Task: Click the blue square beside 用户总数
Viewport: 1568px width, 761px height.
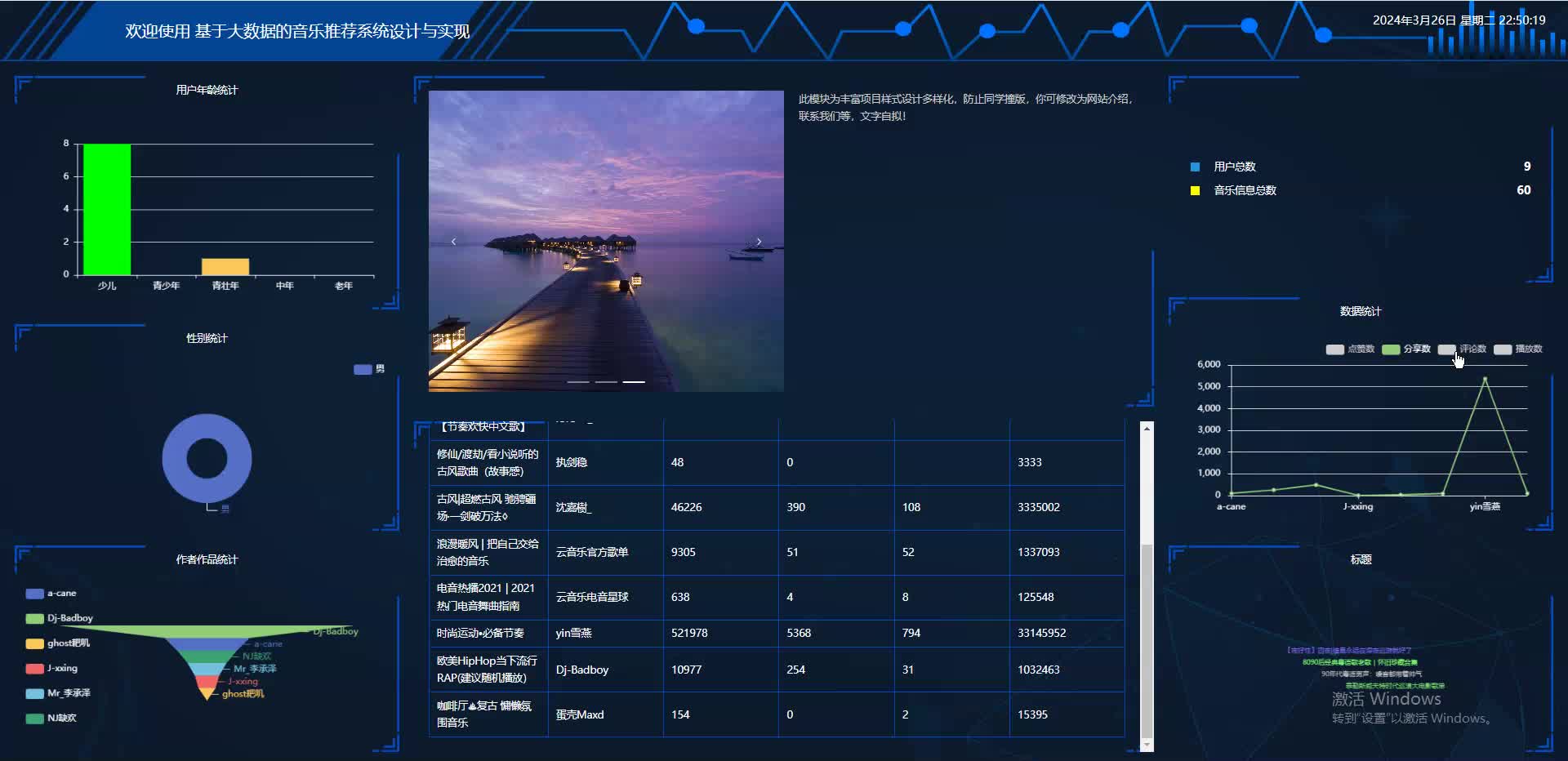Action: coord(1195,167)
